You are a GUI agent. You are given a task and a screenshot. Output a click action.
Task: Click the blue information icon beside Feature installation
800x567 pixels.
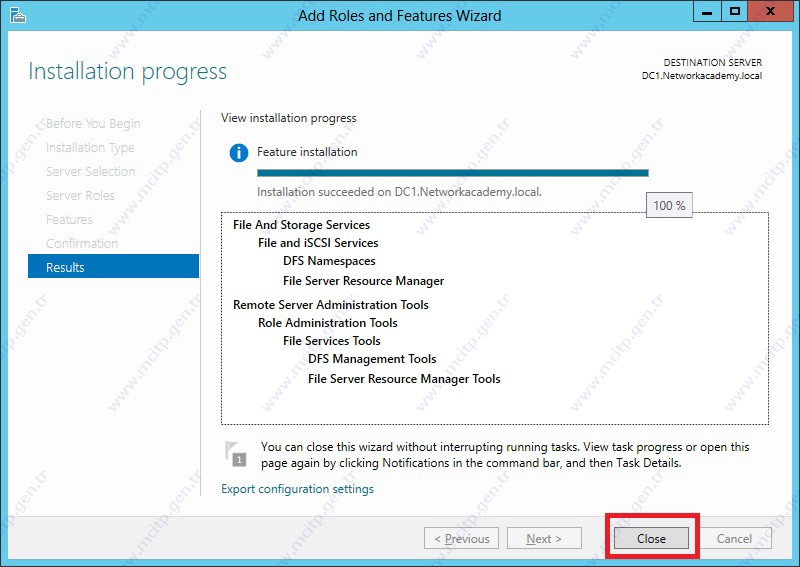(x=239, y=153)
